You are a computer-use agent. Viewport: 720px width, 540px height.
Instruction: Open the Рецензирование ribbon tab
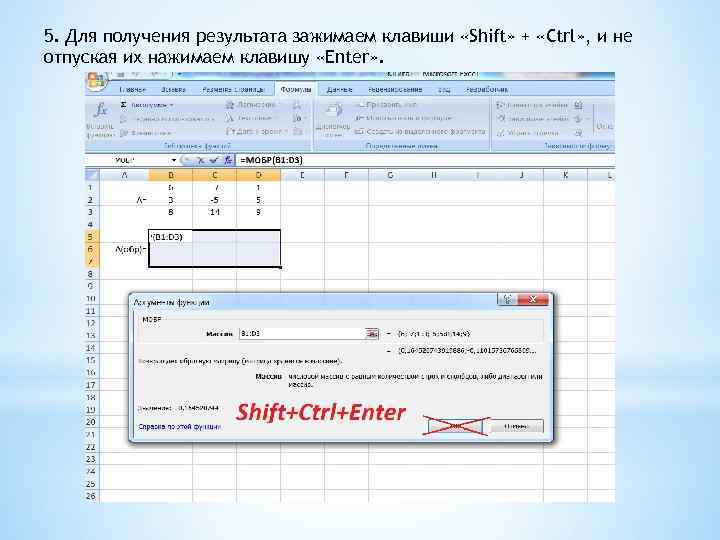(x=395, y=90)
